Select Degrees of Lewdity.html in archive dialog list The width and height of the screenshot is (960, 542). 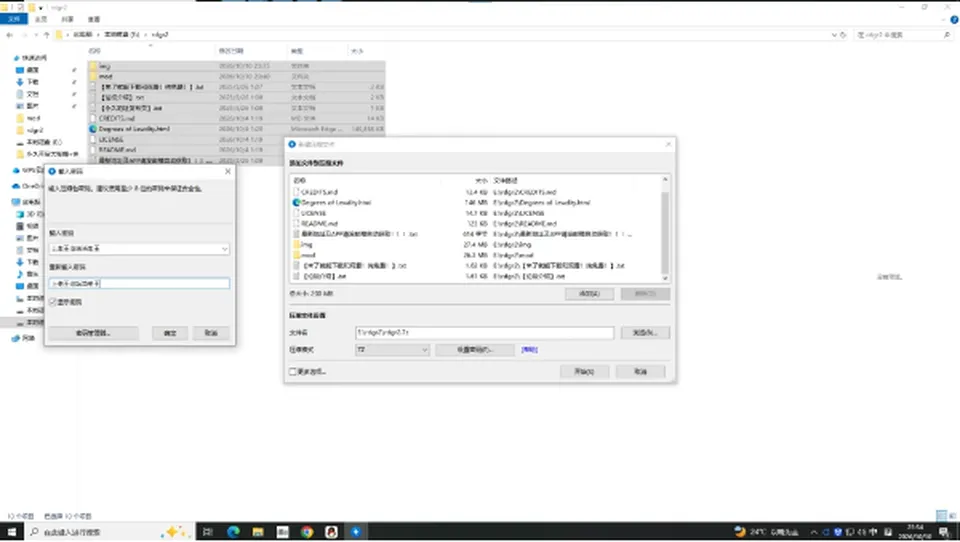[336, 202]
